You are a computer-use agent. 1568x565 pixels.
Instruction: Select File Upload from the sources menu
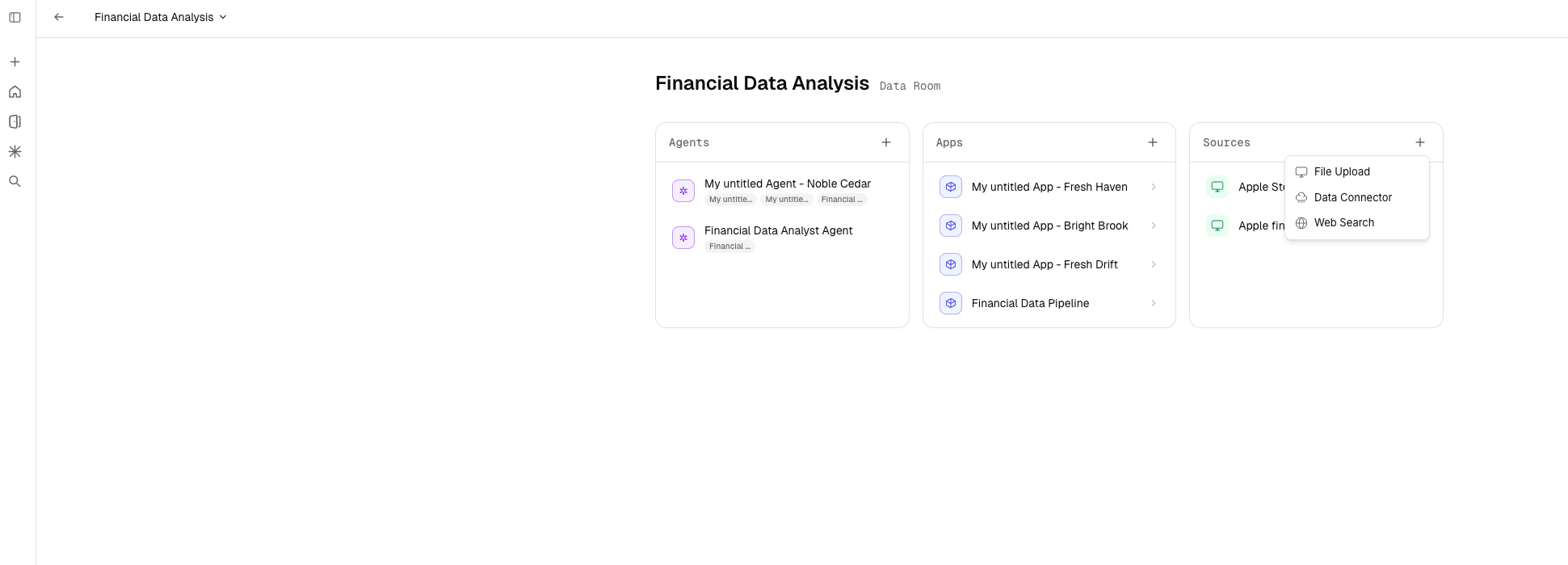pos(1341,171)
